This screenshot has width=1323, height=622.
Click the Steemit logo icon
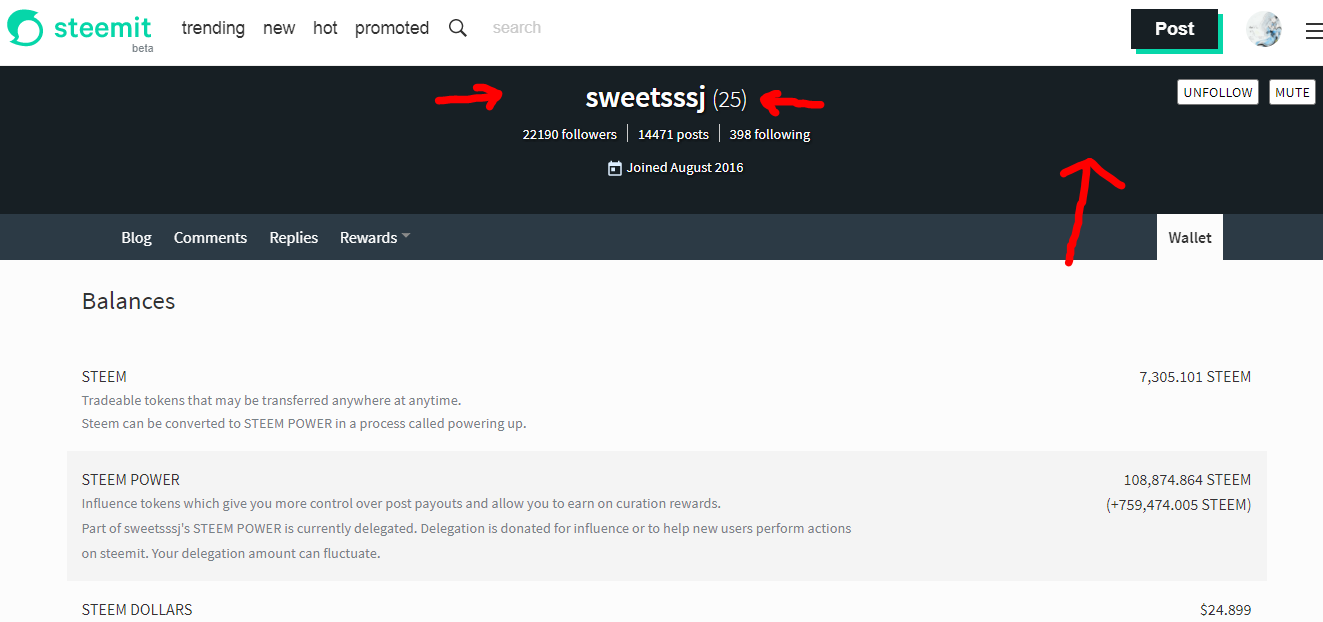click(x=26, y=28)
